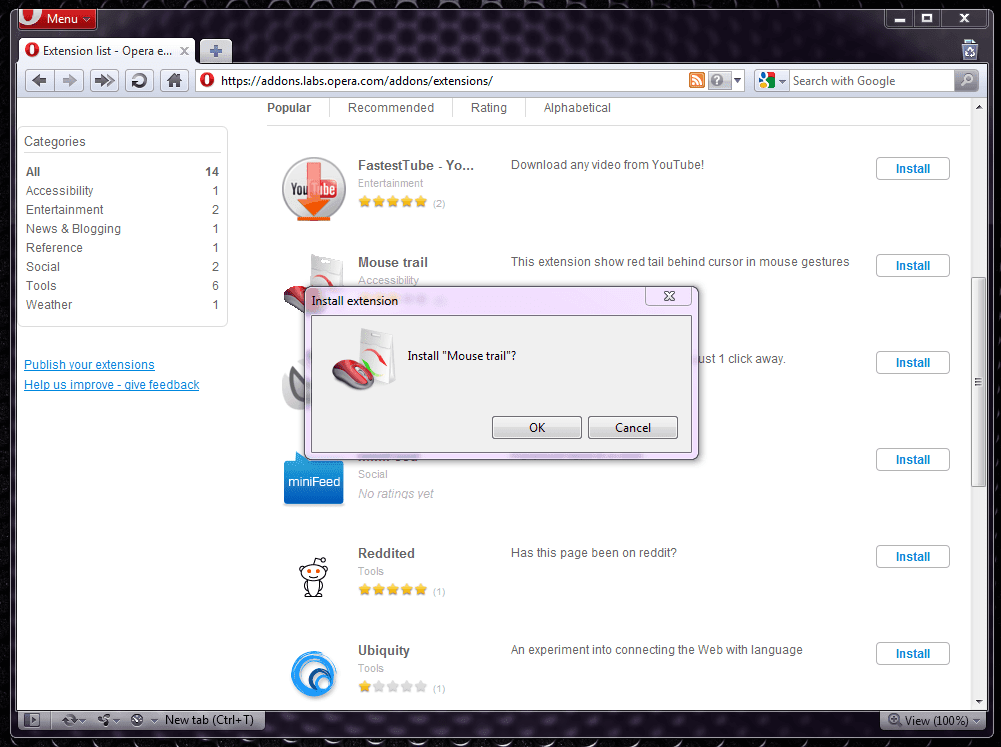This screenshot has width=1001, height=747.
Task: Open the Publish your extensions link
Action: [x=89, y=365]
